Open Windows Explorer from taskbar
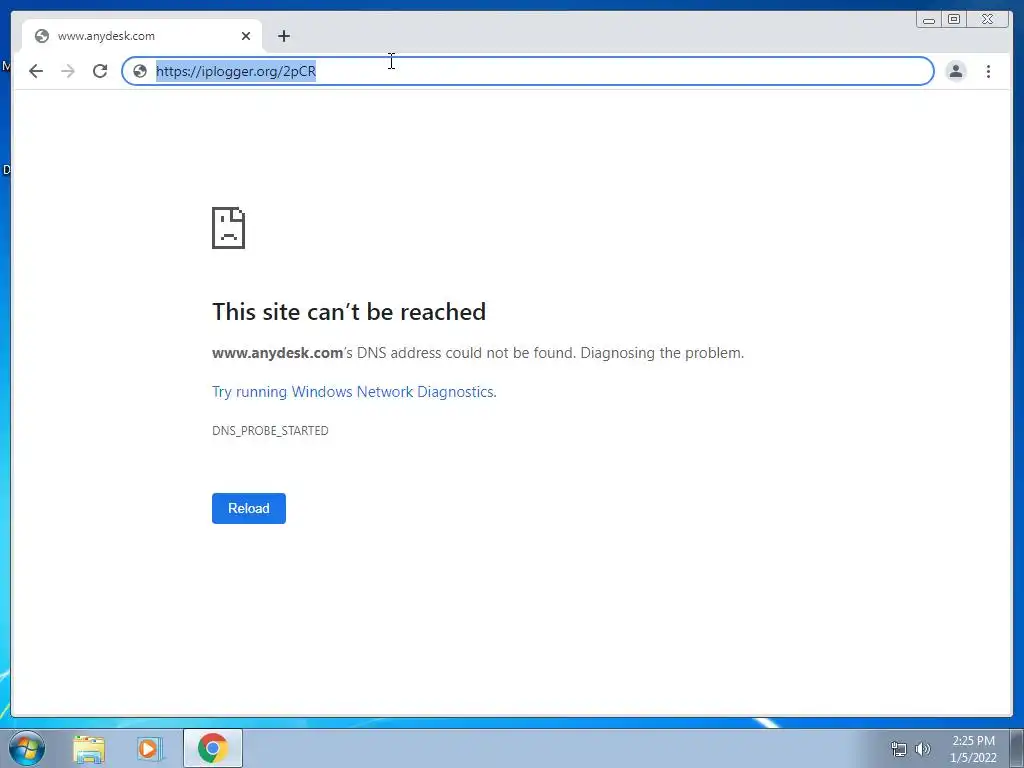 pos(89,748)
